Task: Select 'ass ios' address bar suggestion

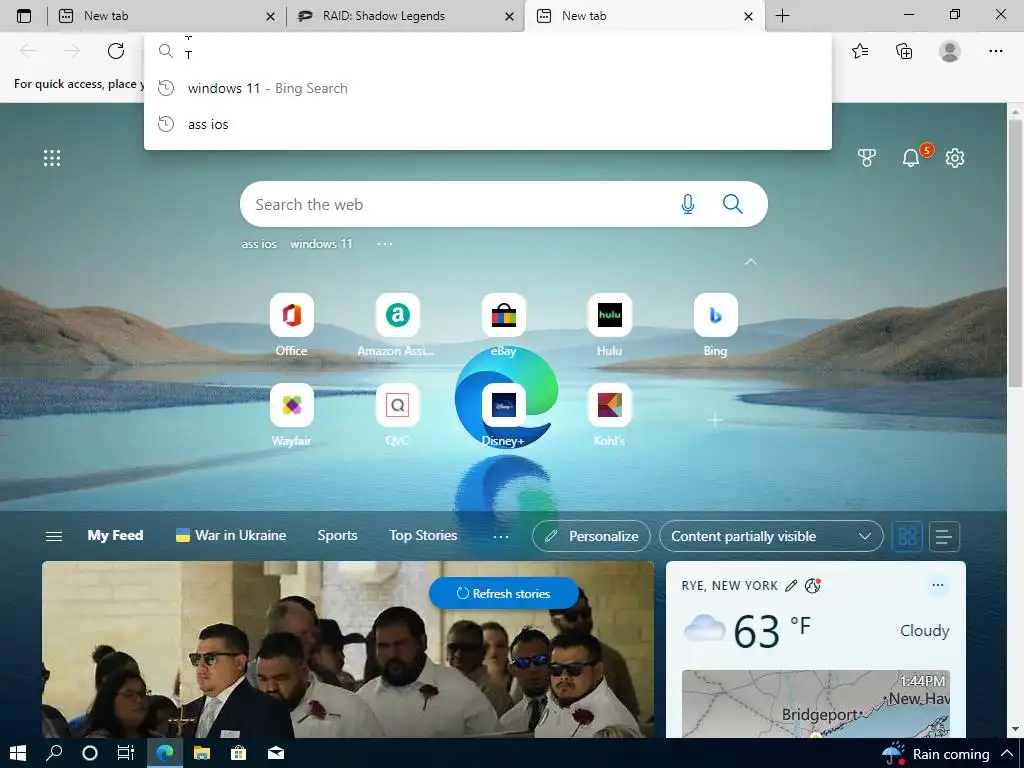Action: pyautogui.click(x=488, y=124)
